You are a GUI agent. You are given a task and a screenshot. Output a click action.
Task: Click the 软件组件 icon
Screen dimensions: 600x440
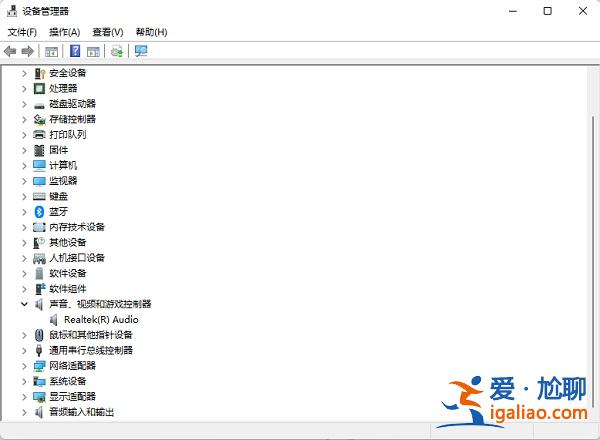(40, 289)
